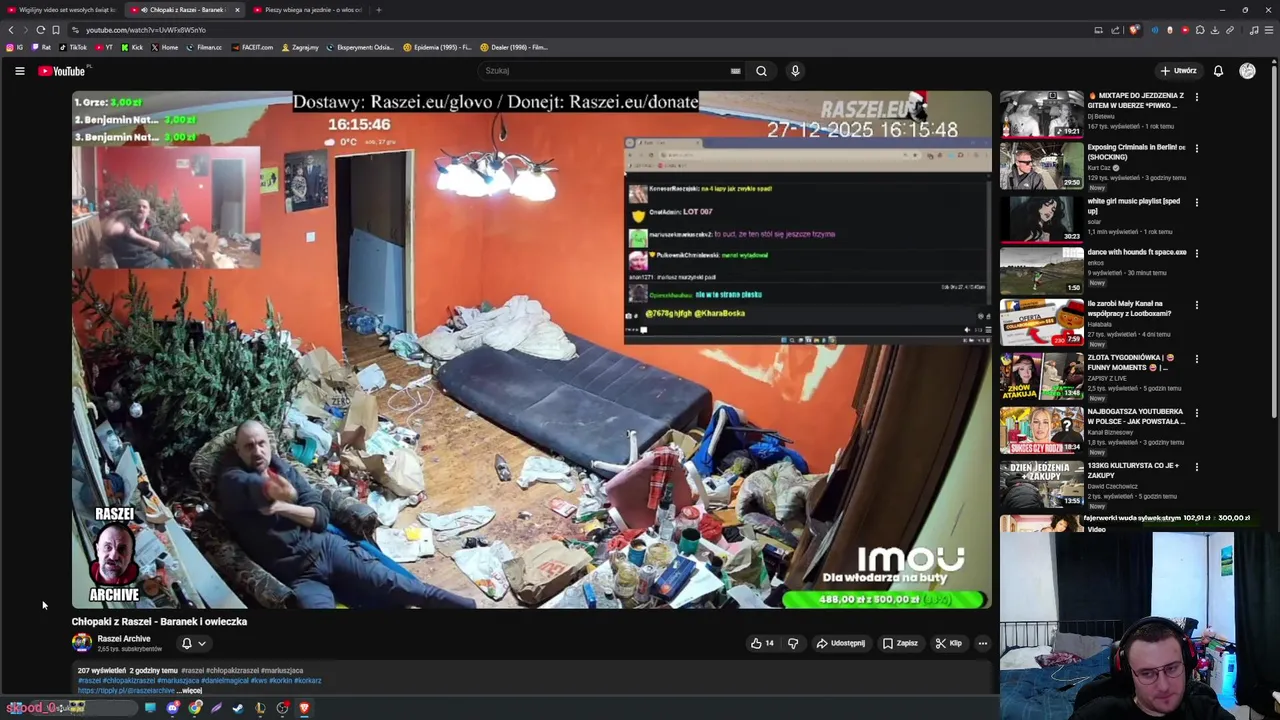Open the account avatar menu

[x=1247, y=71]
